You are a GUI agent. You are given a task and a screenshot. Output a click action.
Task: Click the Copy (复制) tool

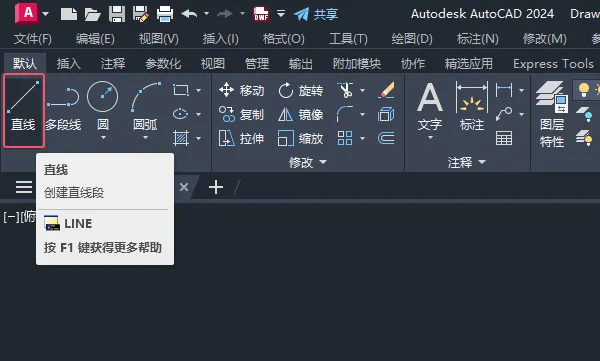241,114
